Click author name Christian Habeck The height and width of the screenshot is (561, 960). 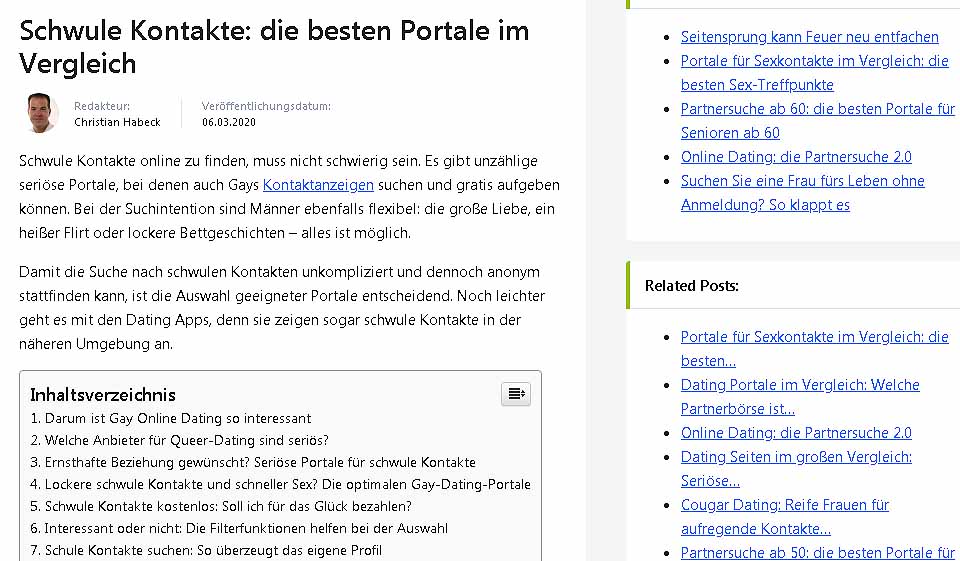(117, 122)
